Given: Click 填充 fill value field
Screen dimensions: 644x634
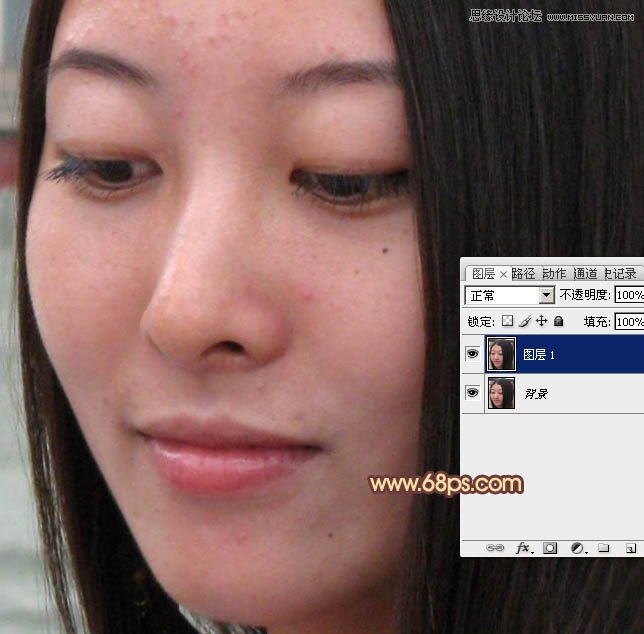Looking at the screenshot, I should coord(629,322).
